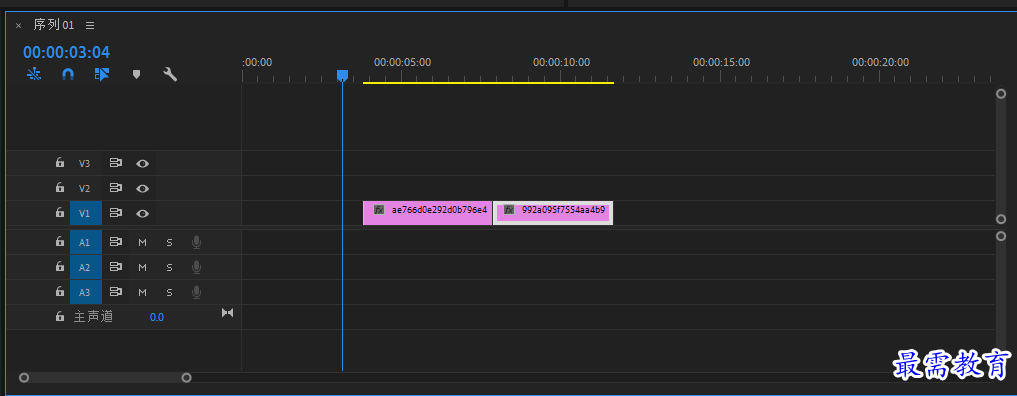
Task: Toggle sync lock on A3
Action: click(x=115, y=292)
